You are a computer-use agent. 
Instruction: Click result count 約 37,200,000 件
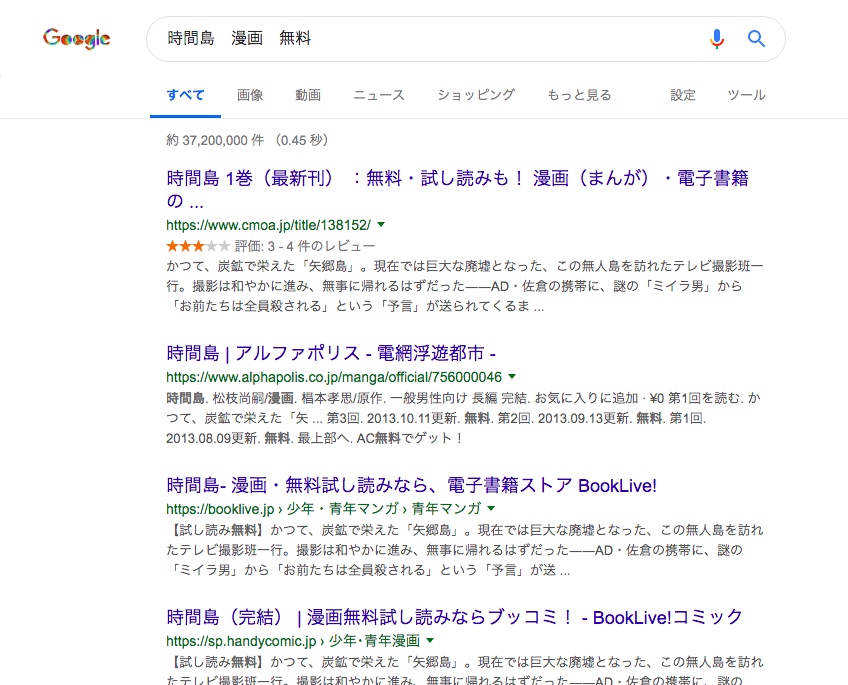click(x=215, y=141)
